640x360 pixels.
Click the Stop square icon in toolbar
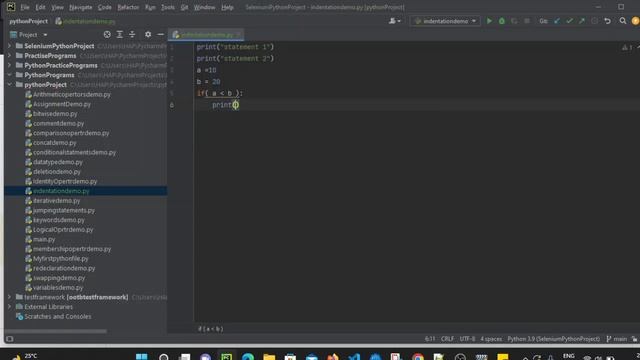pyautogui.click(x=527, y=21)
